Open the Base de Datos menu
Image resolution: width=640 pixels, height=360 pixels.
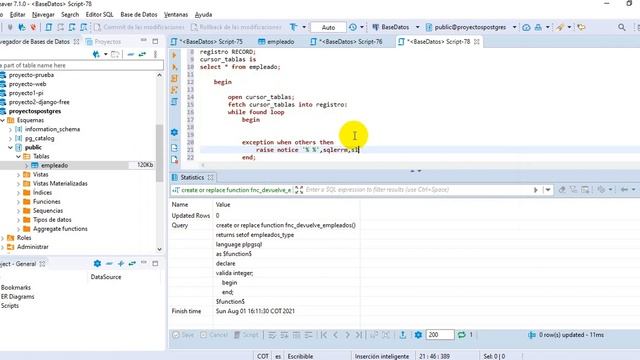(139, 15)
